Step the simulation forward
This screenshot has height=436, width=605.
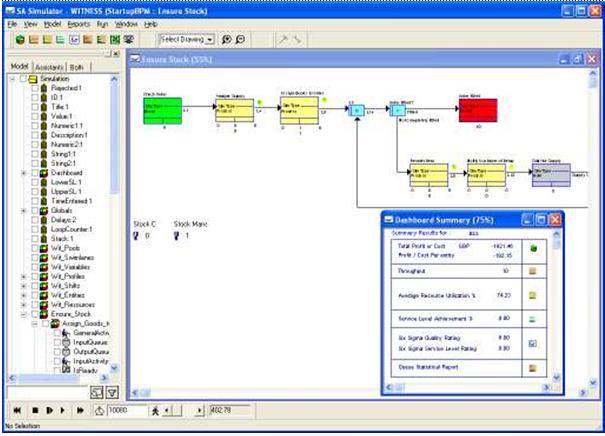(x=49, y=411)
